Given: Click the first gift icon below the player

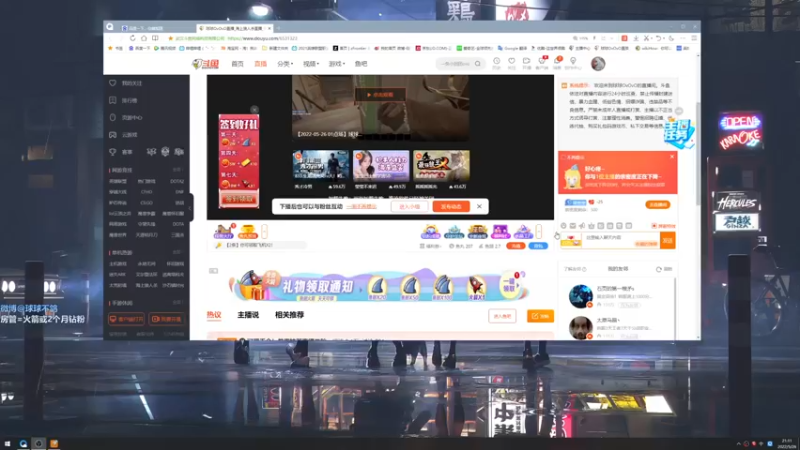Looking at the screenshot, I should pos(223,232).
